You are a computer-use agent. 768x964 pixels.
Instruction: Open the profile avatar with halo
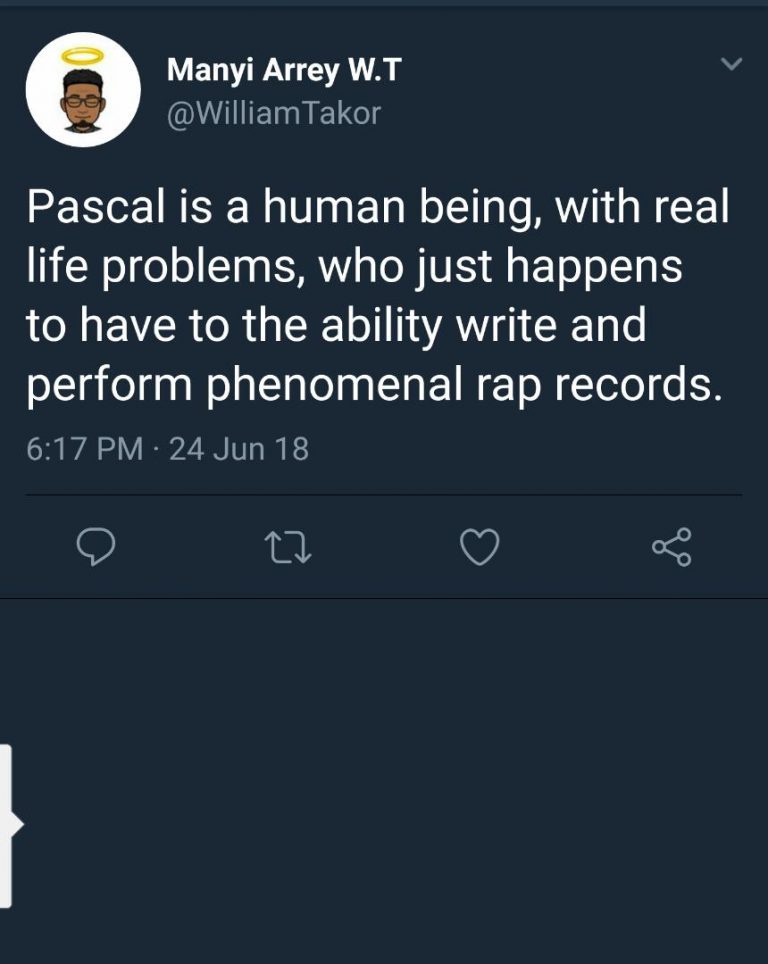pyautogui.click(x=82, y=90)
